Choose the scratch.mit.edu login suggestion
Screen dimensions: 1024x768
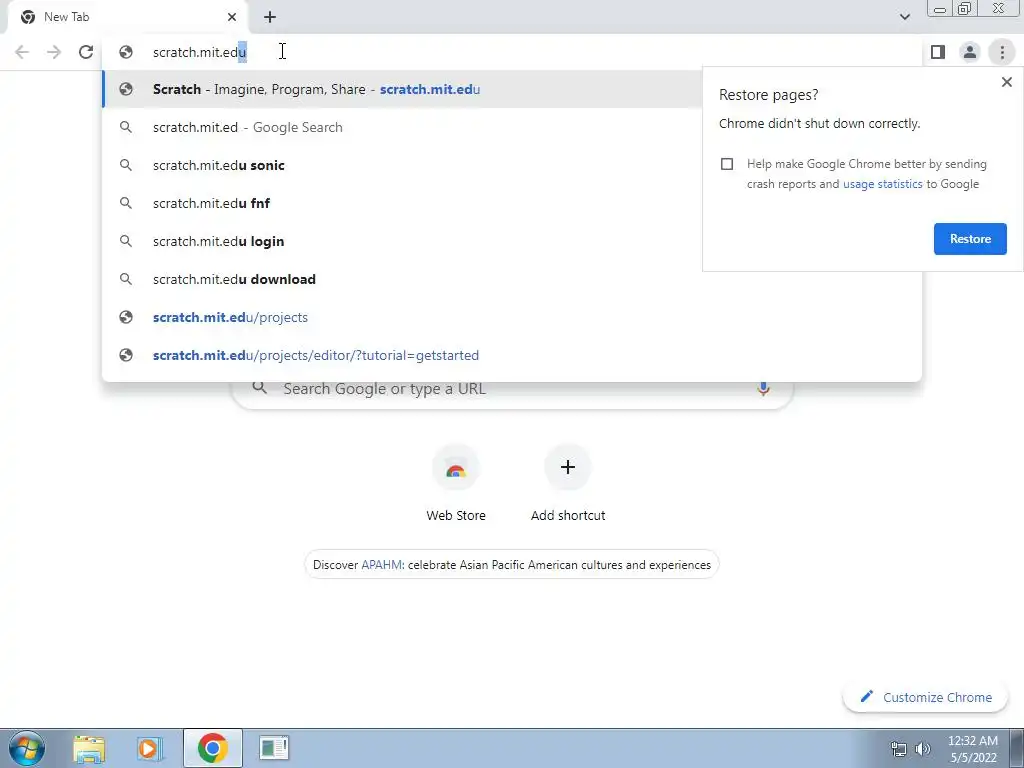tap(402, 241)
